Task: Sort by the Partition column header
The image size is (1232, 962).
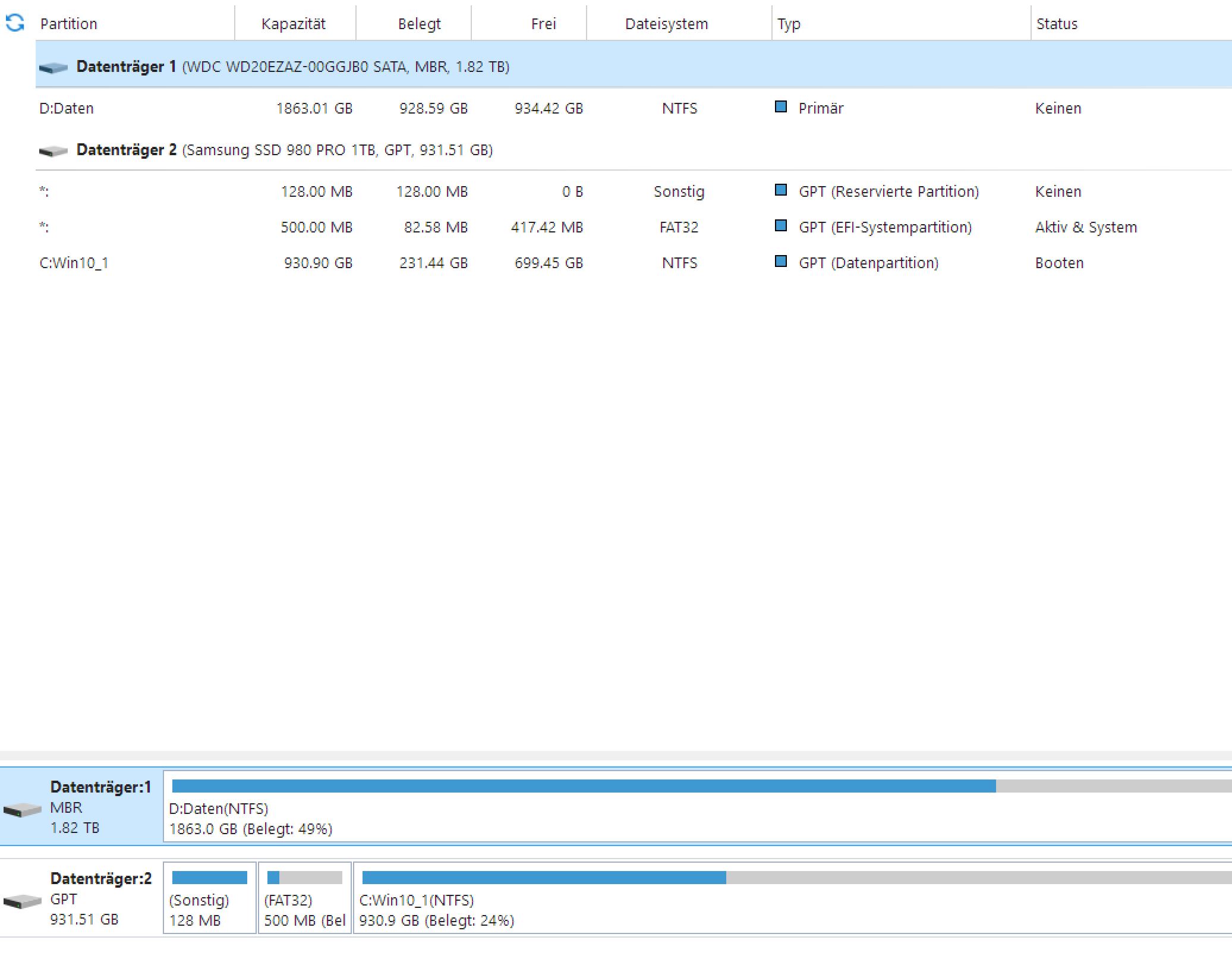Action: (135, 24)
